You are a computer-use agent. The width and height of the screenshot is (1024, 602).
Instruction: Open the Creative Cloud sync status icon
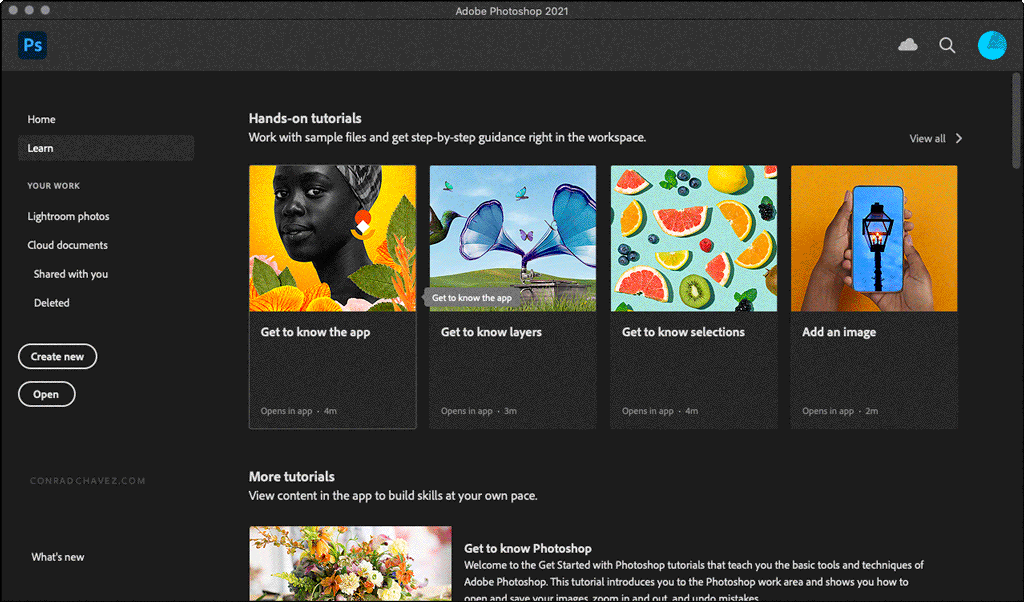908,45
